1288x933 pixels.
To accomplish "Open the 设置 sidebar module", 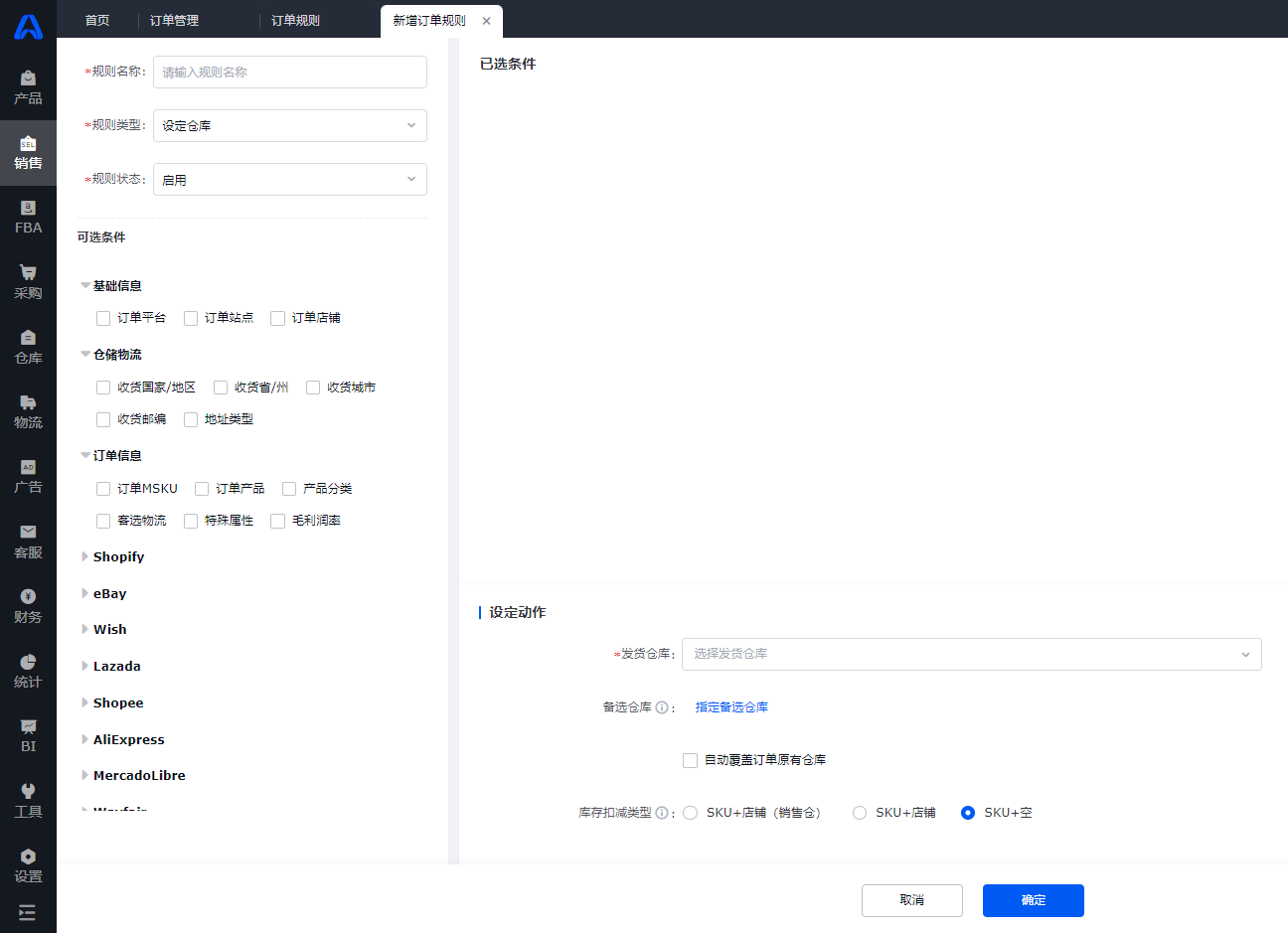I will click(28, 865).
